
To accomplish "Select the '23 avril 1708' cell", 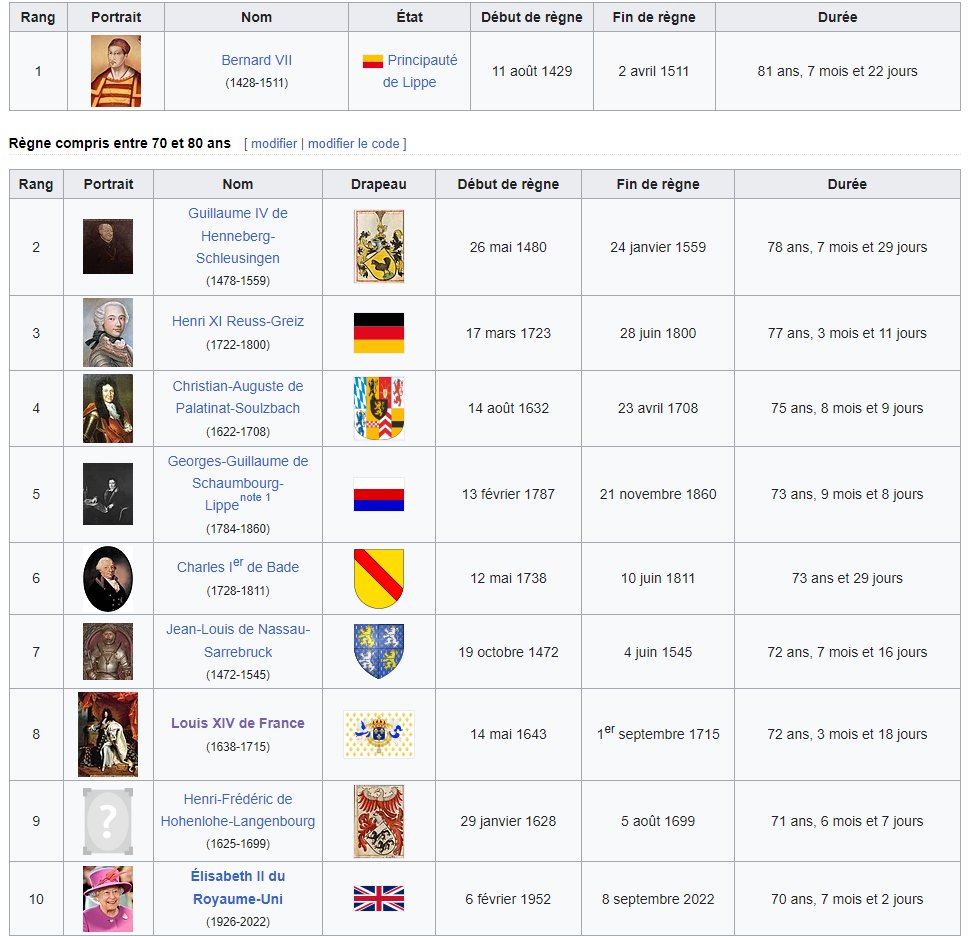I will [658, 408].
